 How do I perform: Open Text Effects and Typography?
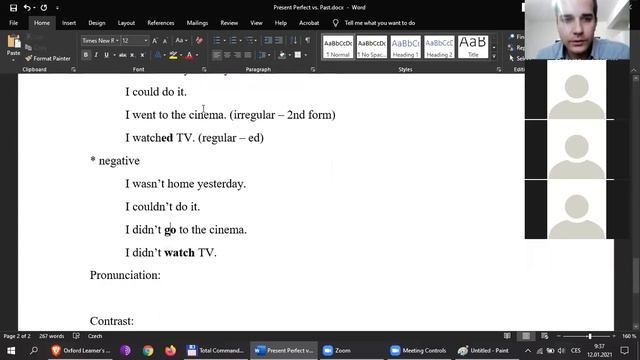coord(157,55)
